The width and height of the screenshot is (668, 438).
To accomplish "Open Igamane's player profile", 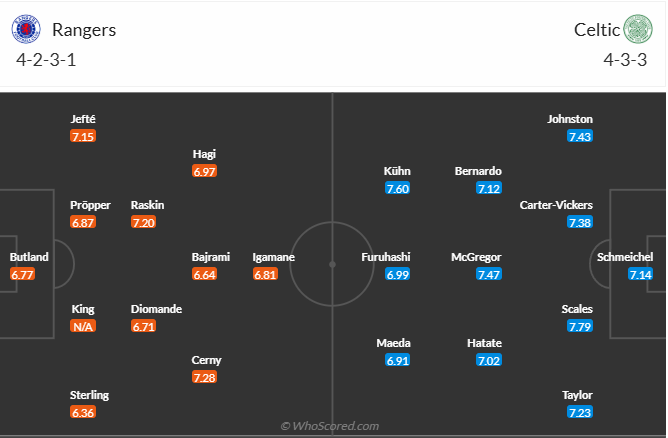I will click(272, 257).
